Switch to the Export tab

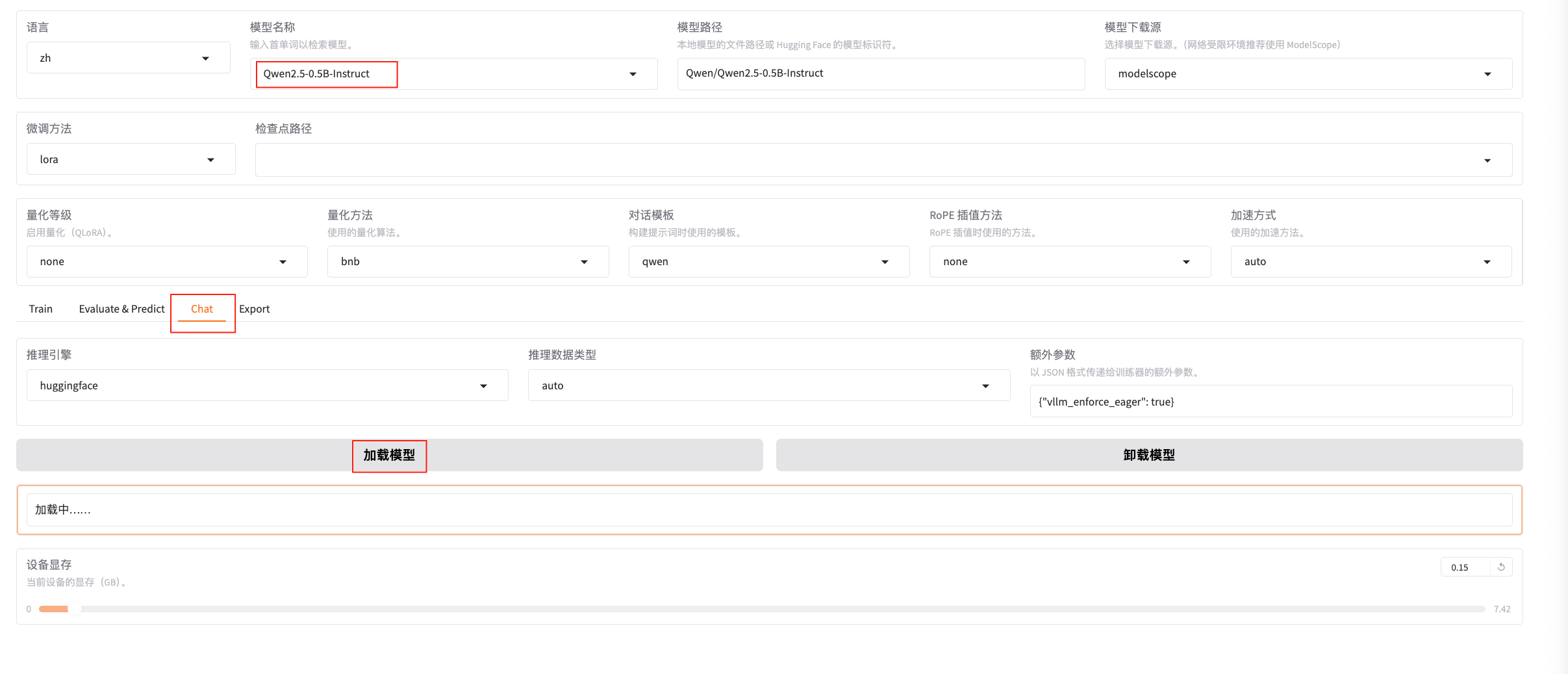pyautogui.click(x=254, y=309)
